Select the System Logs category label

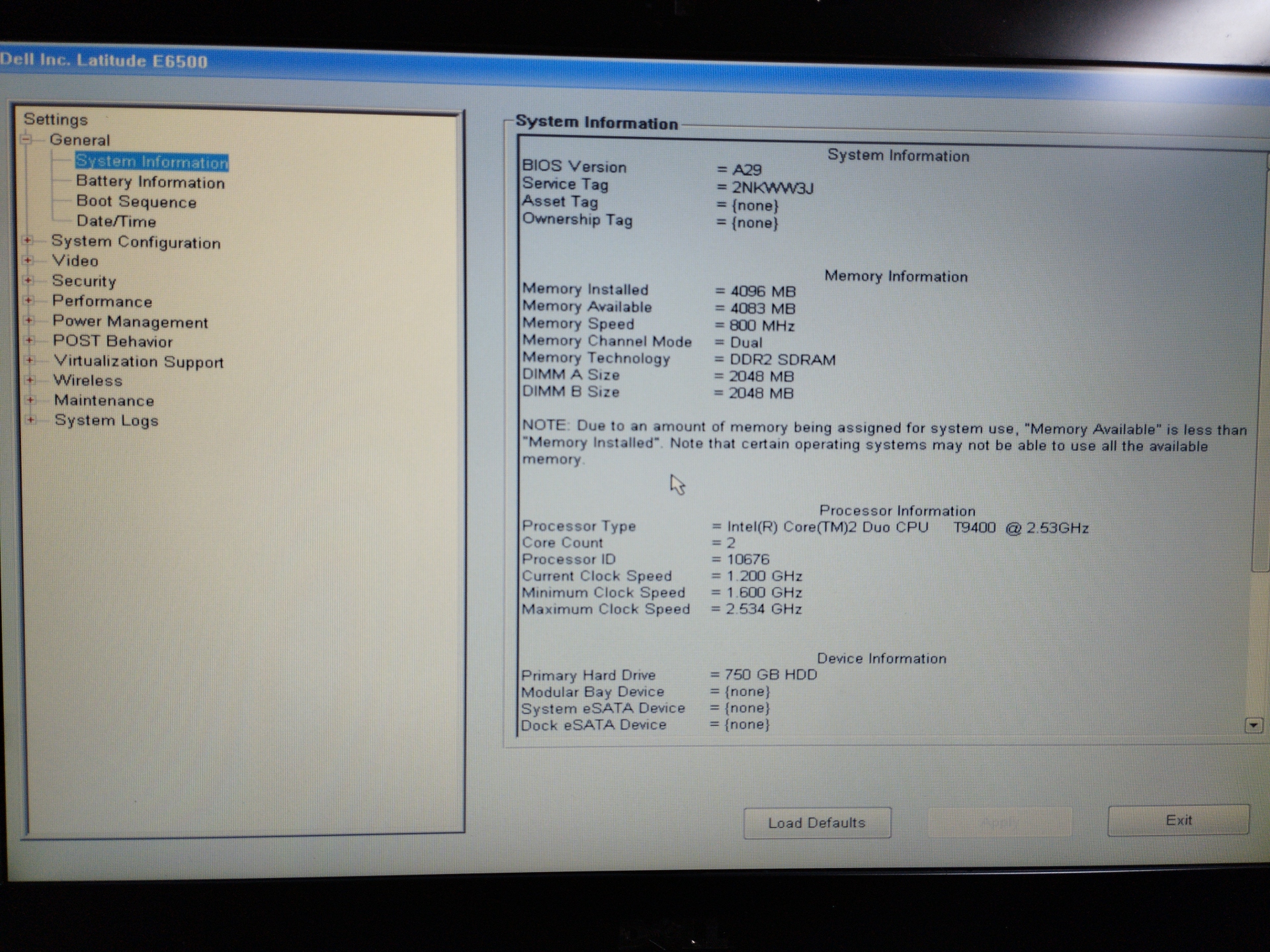pos(106,421)
